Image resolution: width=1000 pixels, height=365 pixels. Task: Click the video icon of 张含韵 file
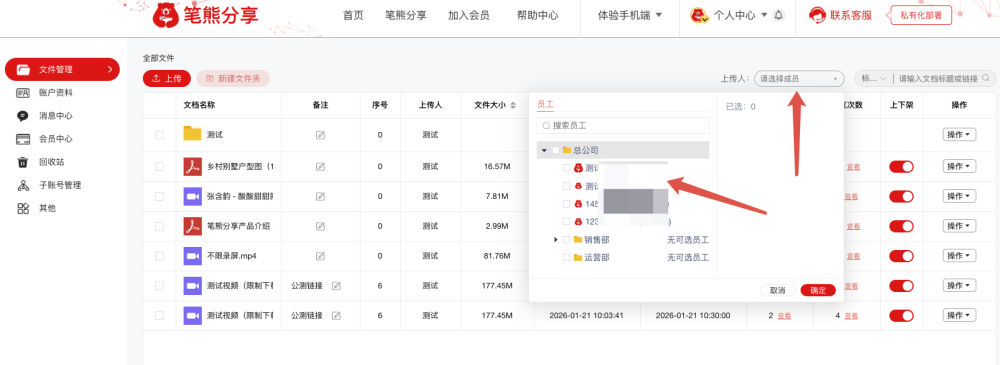(x=192, y=196)
